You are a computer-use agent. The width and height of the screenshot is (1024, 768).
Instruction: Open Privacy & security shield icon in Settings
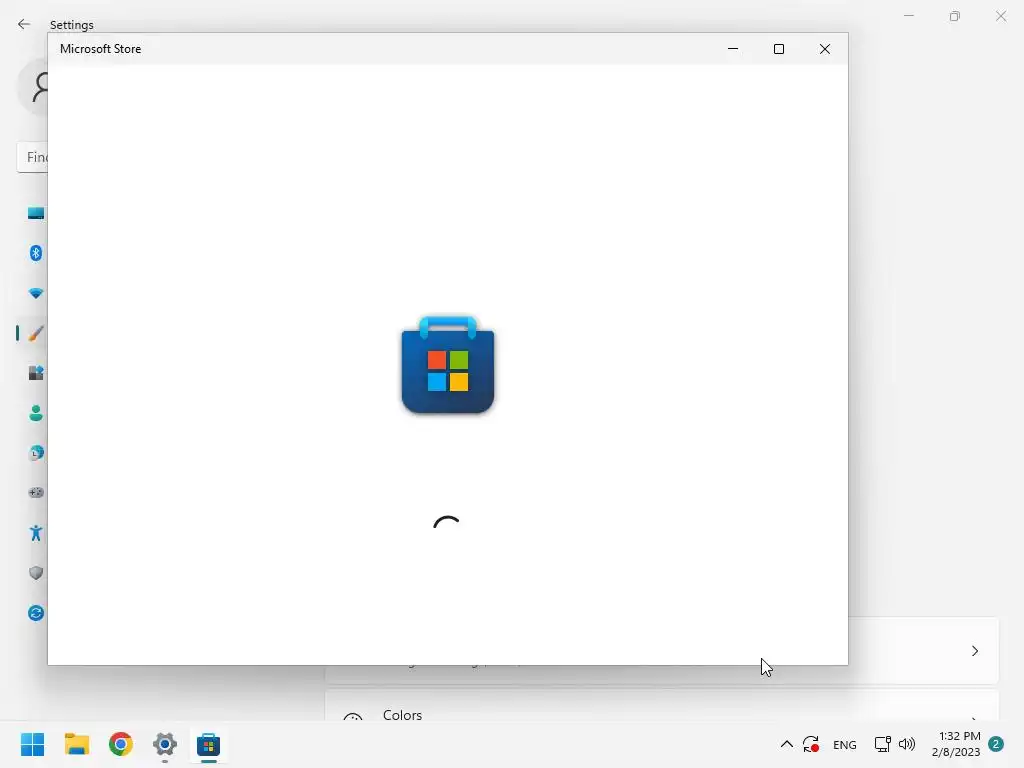(36, 573)
